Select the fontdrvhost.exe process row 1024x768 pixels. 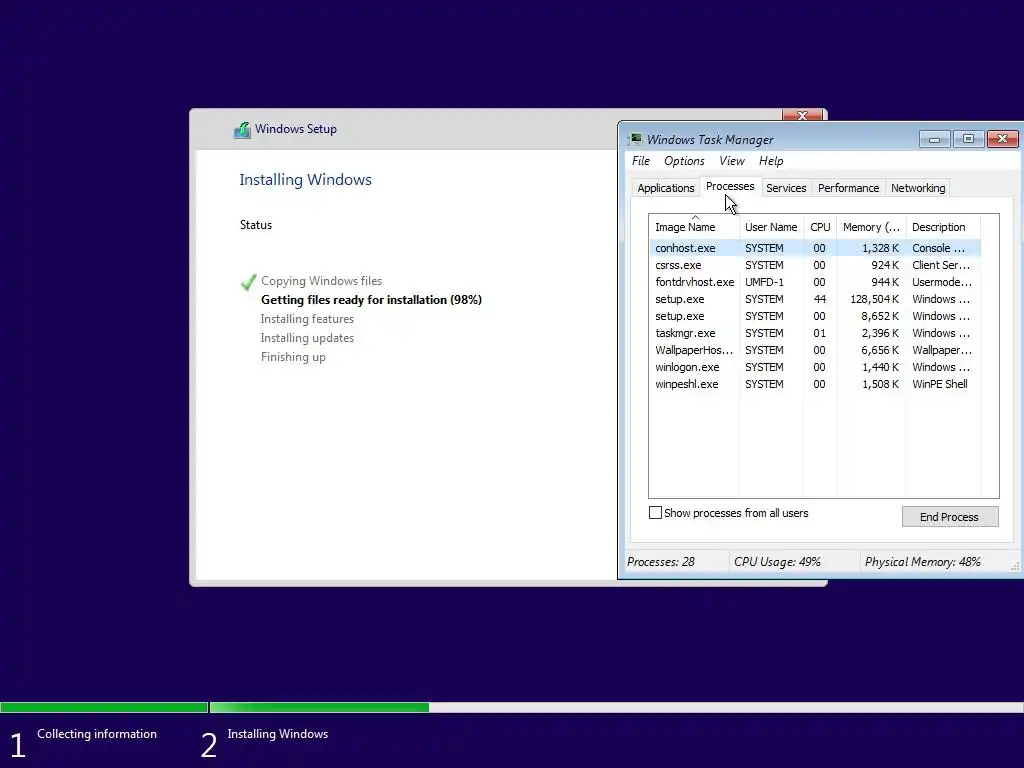815,282
